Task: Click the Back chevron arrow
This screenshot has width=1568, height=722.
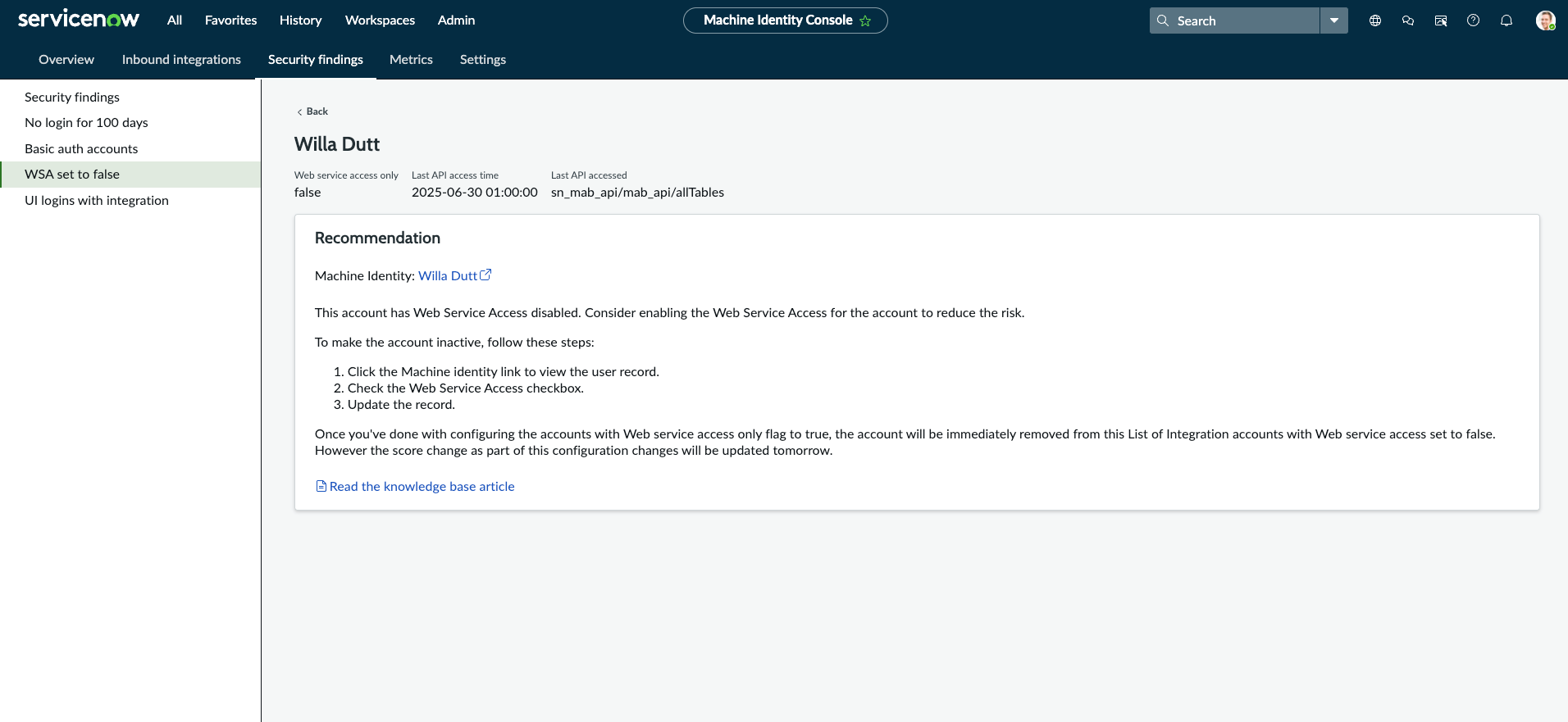Action: [x=299, y=111]
